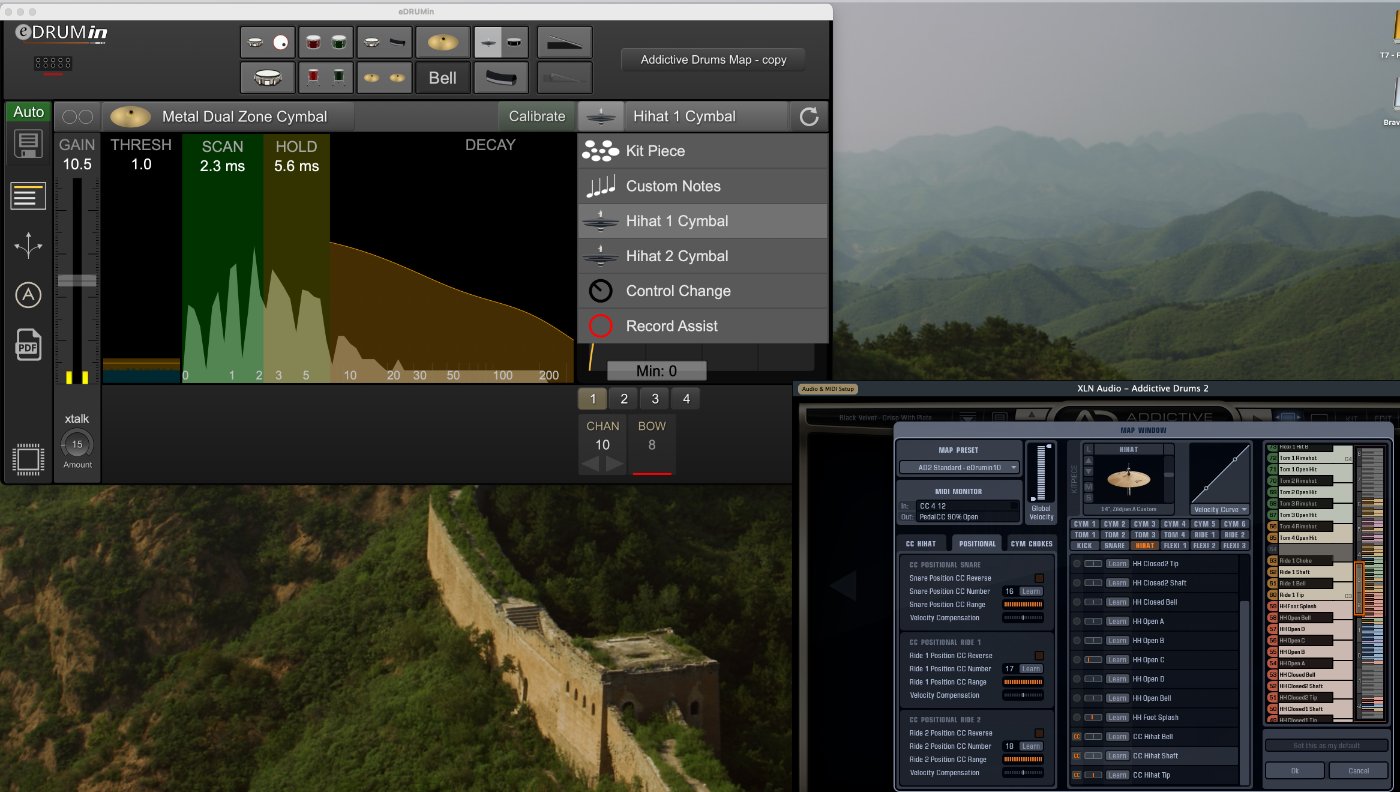Select preset slot 2 button
The image size is (1400, 792).
tap(623, 399)
